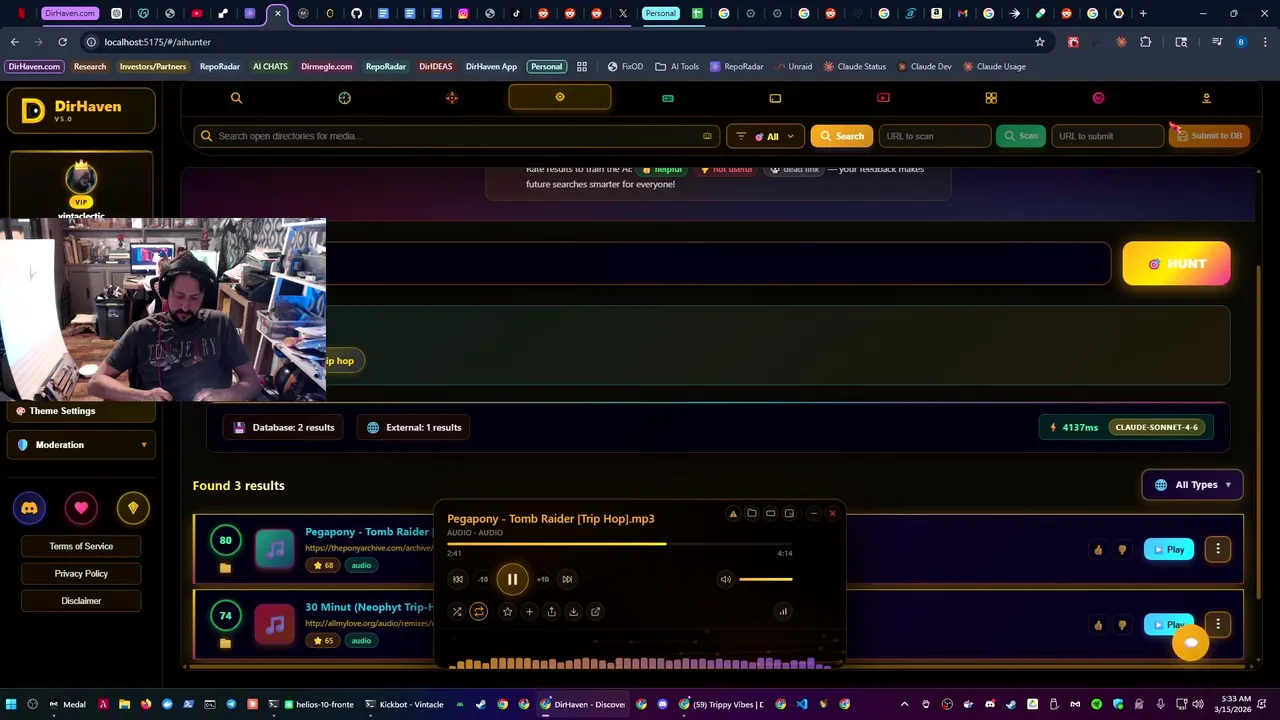Viewport: 1280px width, 720px height.
Task: Open the Discord icon in sidebar
Action: point(30,508)
